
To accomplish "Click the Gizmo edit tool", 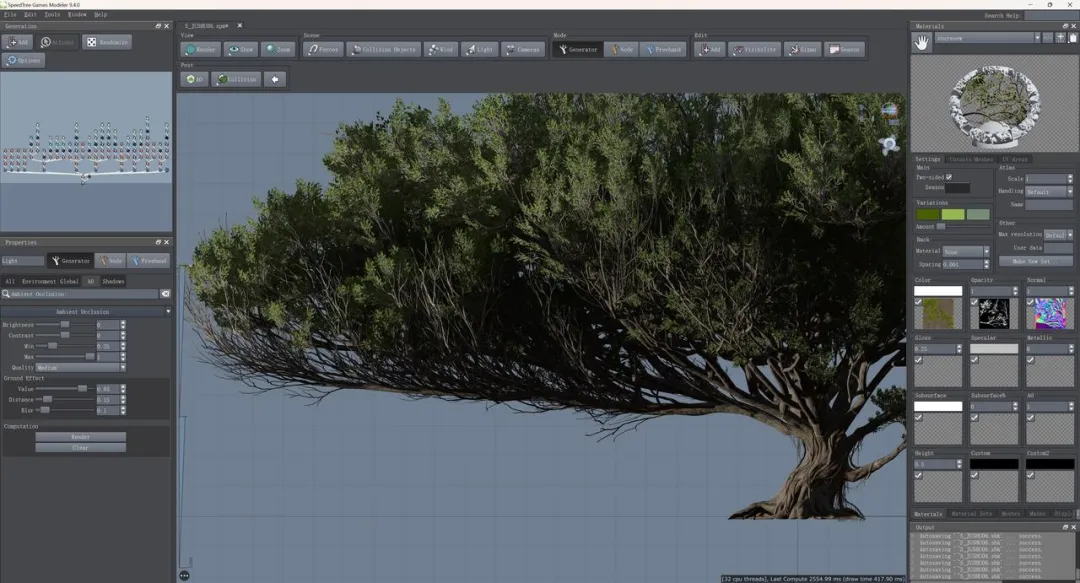I will (802, 49).
